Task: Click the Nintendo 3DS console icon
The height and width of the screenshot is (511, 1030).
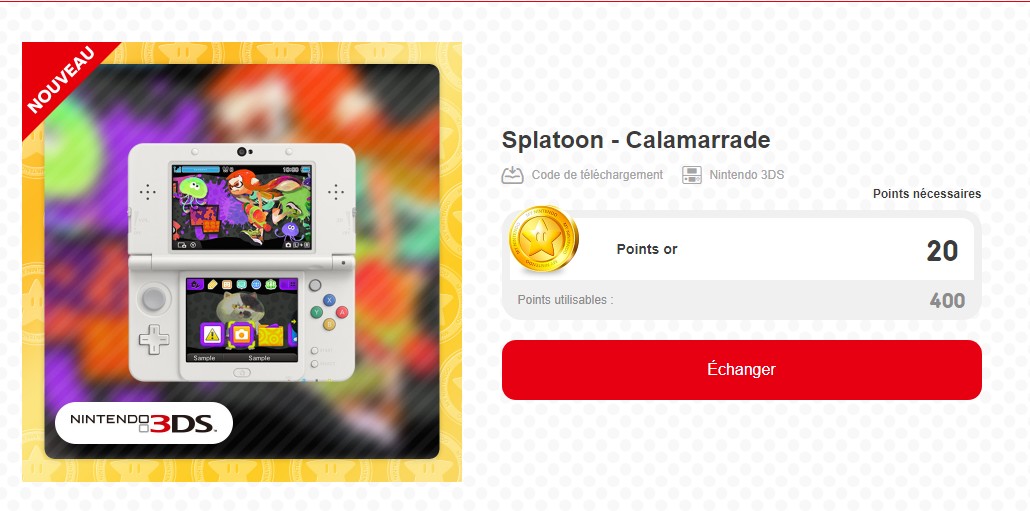Action: point(692,175)
